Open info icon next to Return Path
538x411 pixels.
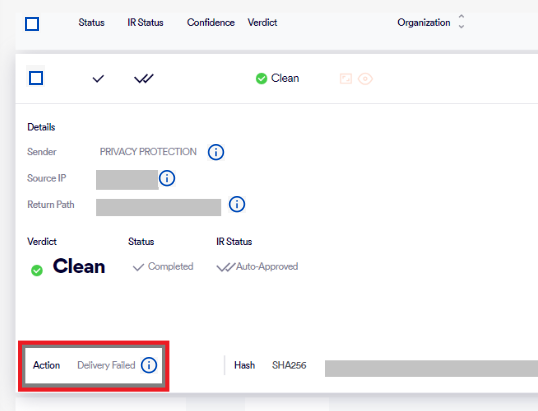237,204
